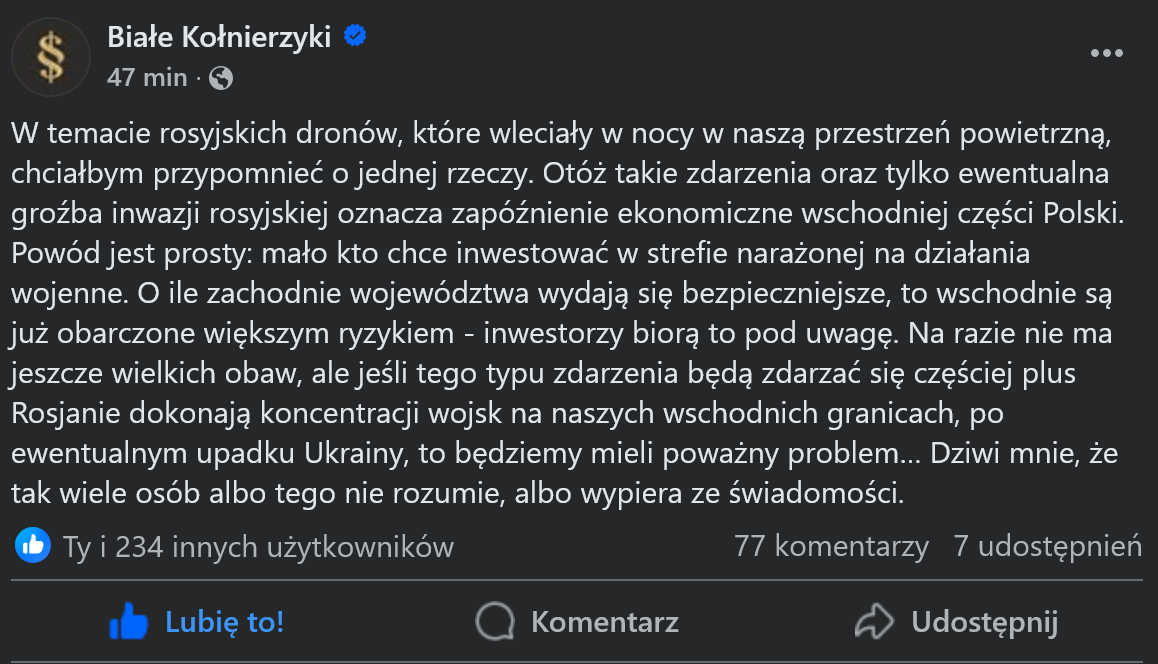View the 7 udostępnień shares list
The height and width of the screenshot is (664, 1158).
(1047, 546)
